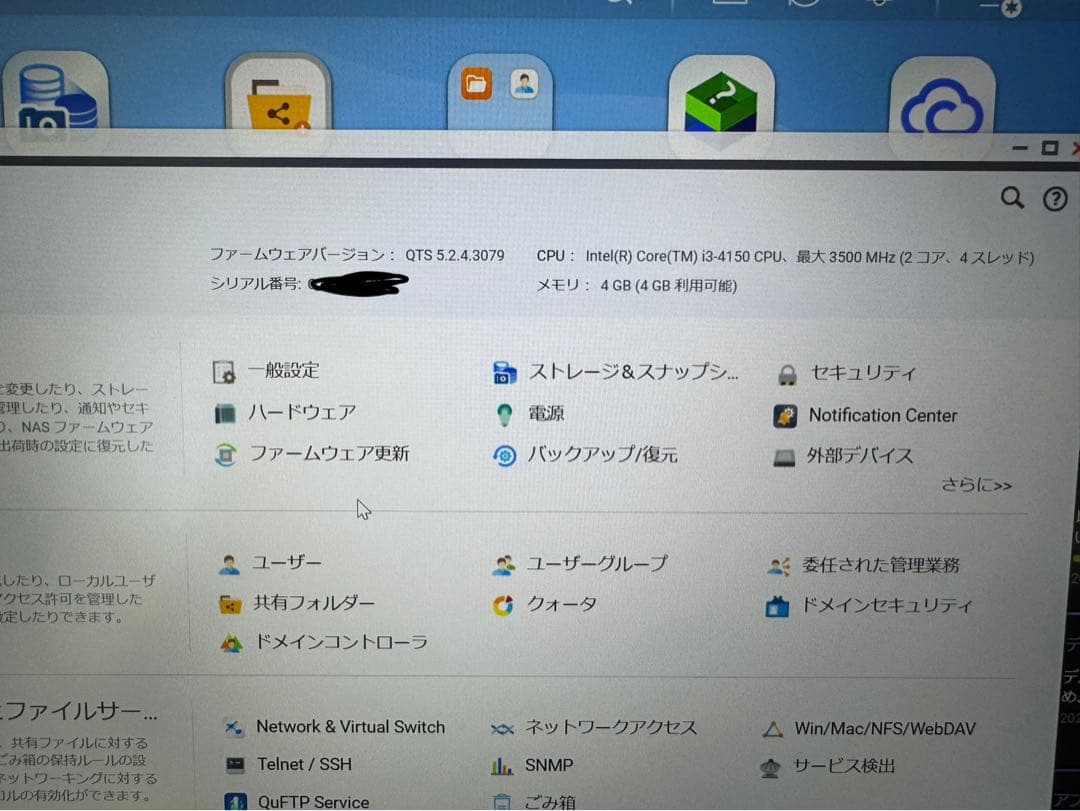Launch the myQNAPcloud desktop icon
Screen dimensions: 1080x811
pos(941,100)
